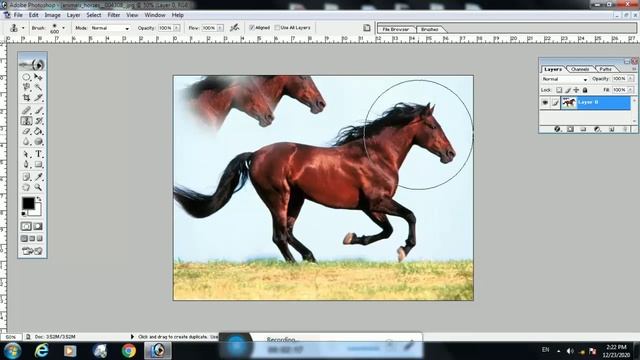Select the Path Selection tool
Viewport: 640px width, 360px height.
26,154
